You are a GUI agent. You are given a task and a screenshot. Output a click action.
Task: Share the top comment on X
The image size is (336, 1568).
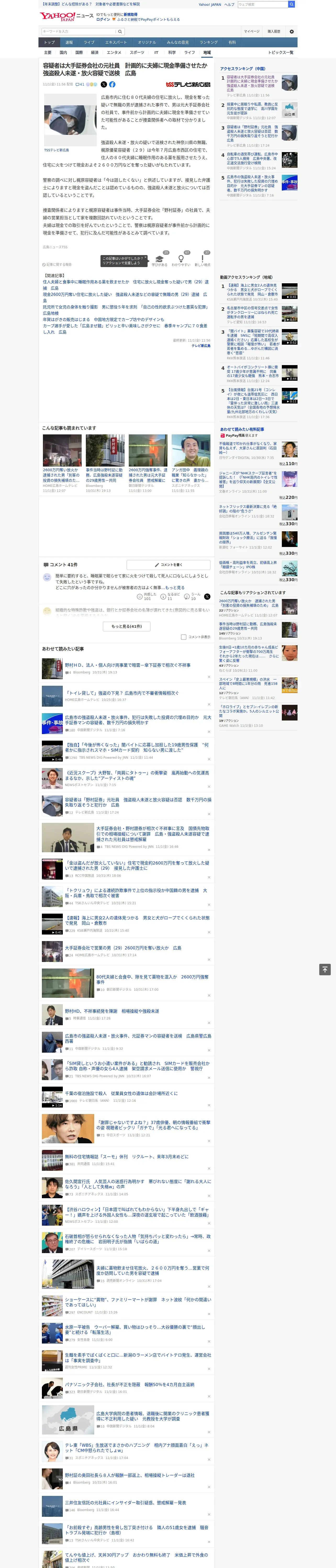pyautogui.click(x=207, y=597)
